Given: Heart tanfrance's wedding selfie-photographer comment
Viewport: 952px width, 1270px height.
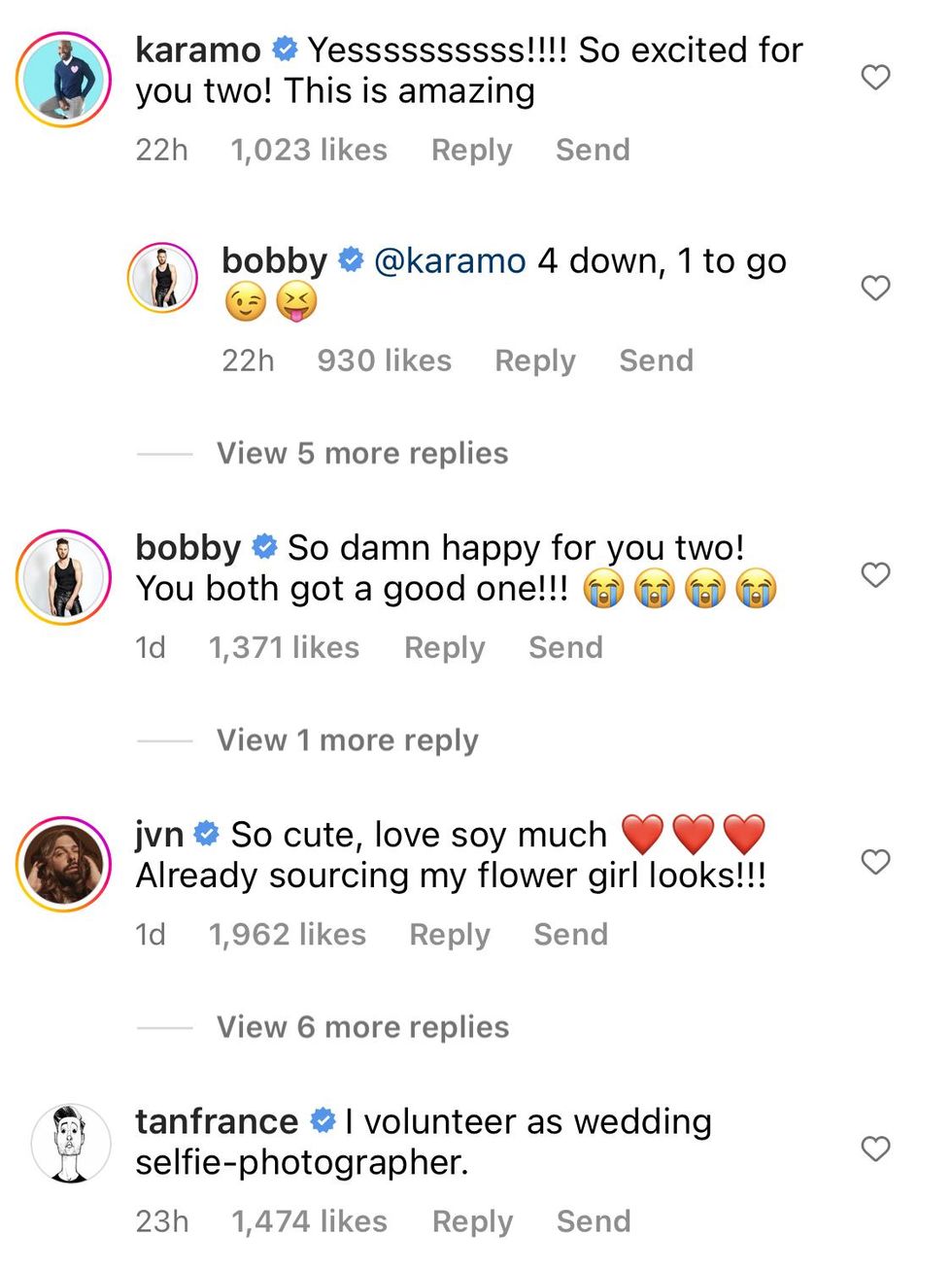Looking at the screenshot, I should click(875, 1149).
